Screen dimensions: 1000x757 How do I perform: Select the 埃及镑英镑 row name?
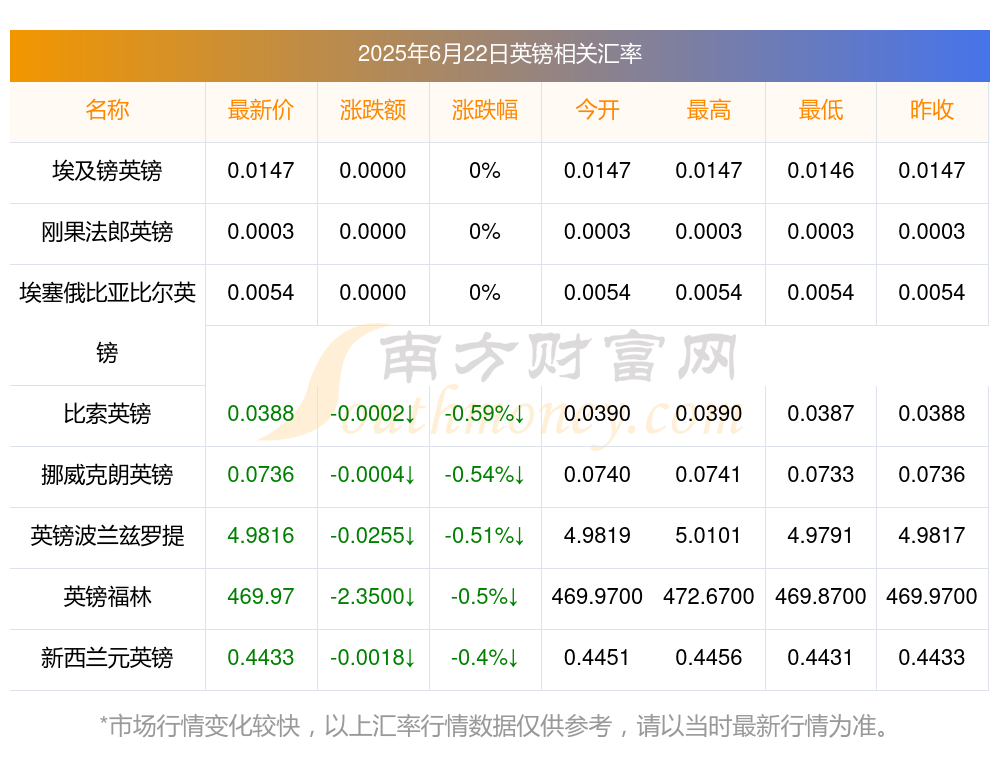pyautogui.click(x=107, y=171)
